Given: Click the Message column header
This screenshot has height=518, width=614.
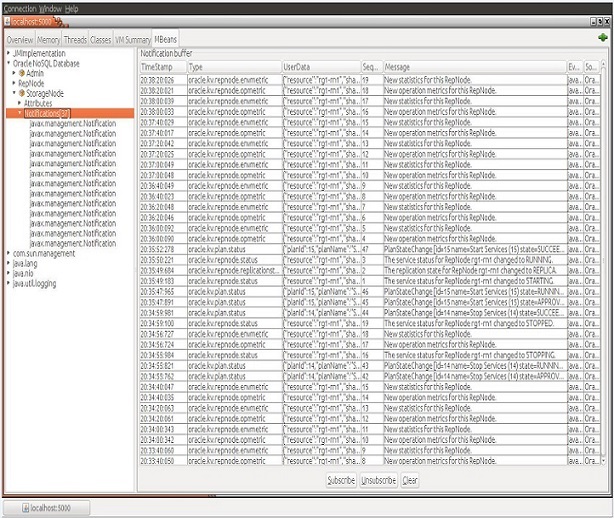Looking at the screenshot, I should (x=398, y=65).
